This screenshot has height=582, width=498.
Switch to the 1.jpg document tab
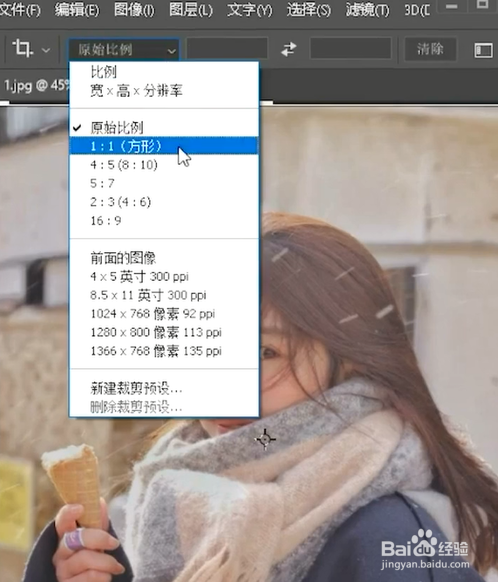[x=35, y=86]
